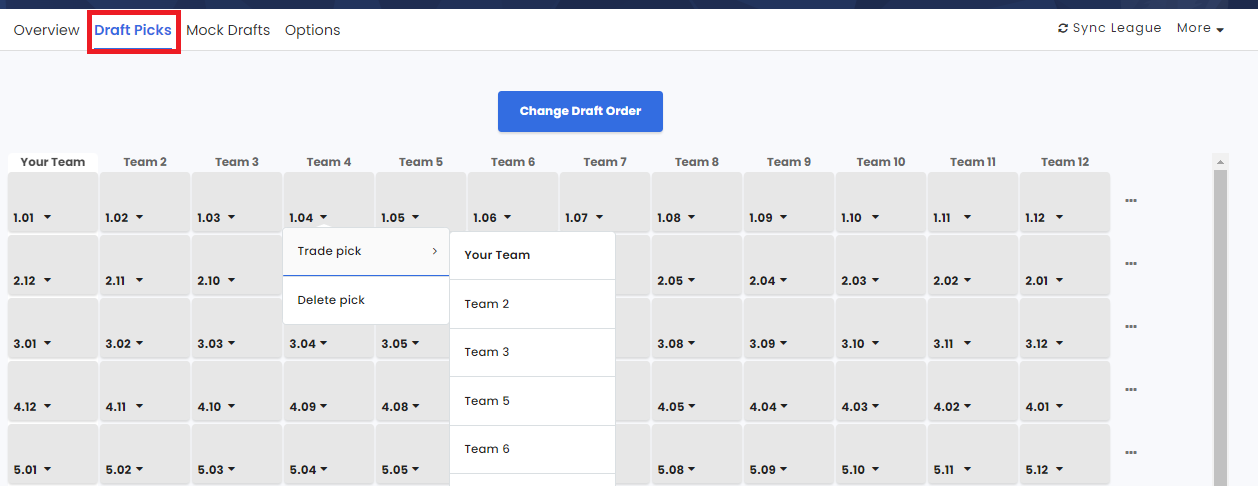This screenshot has height=486, width=1258.
Task: Choose Trade pick from context menu
Action: (366, 251)
